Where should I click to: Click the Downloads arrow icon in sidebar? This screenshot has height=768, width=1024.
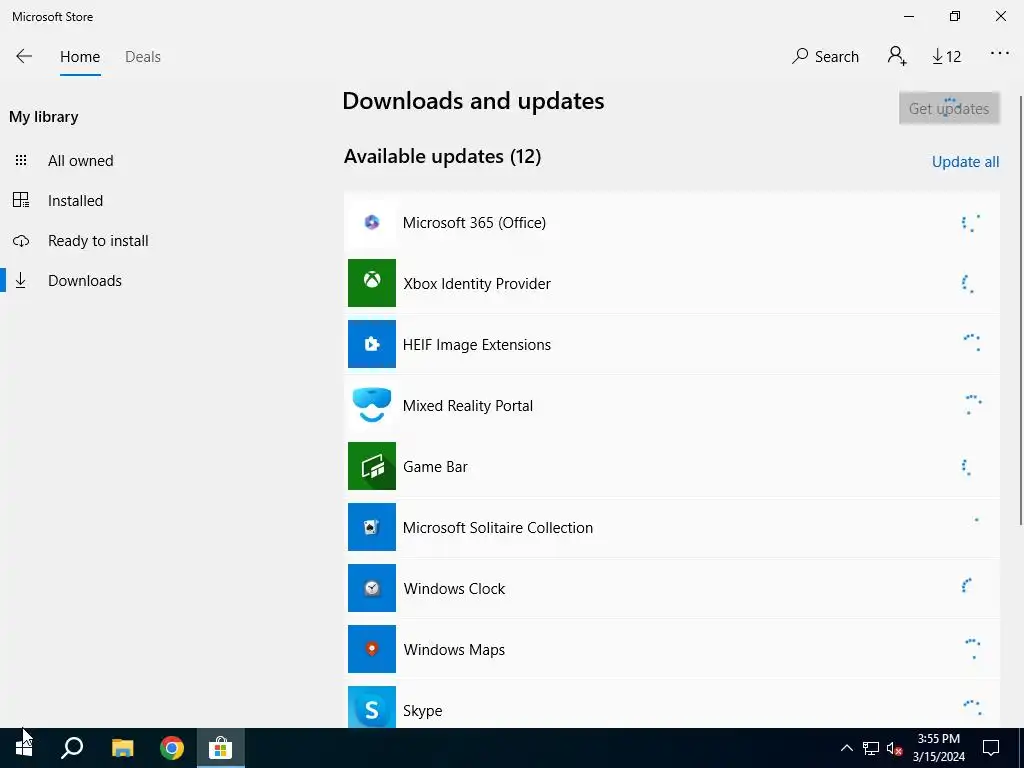pos(21,281)
